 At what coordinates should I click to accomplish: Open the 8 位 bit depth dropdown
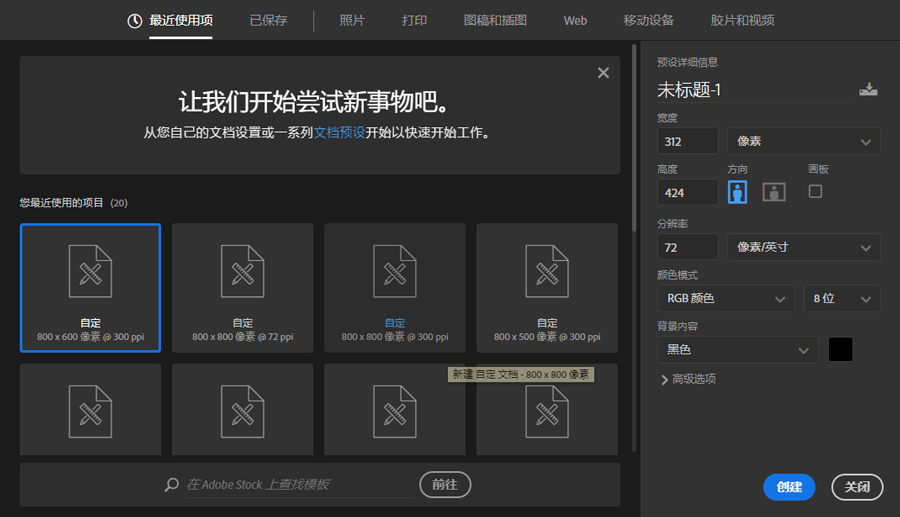click(842, 298)
